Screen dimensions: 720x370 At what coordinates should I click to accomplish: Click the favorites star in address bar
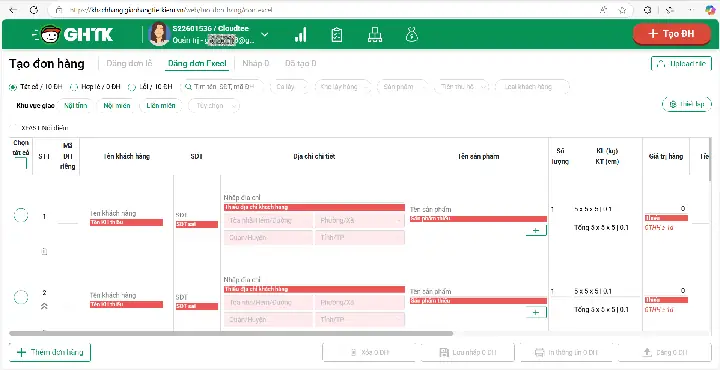(622, 10)
